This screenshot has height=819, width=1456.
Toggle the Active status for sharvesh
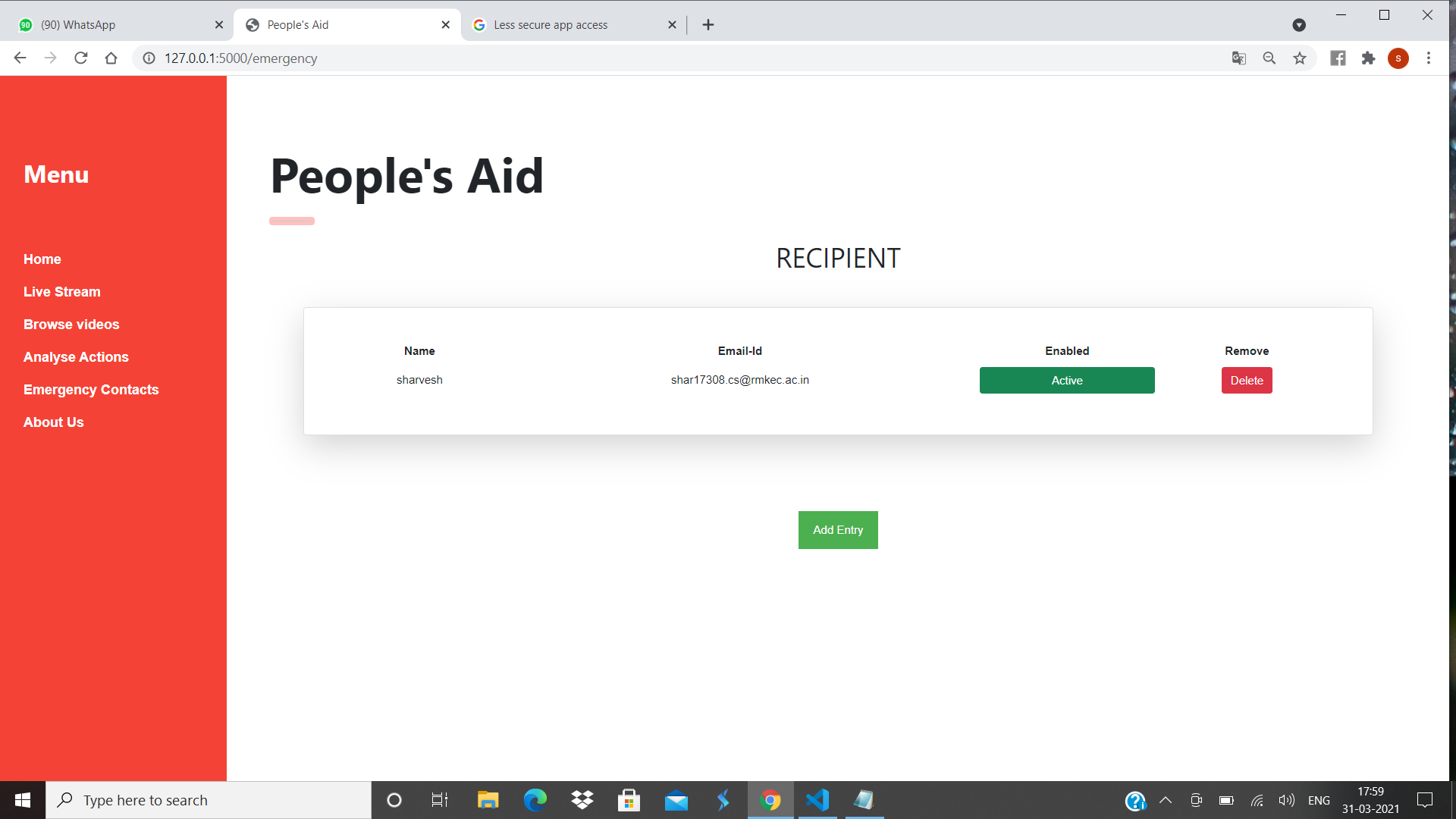point(1067,381)
